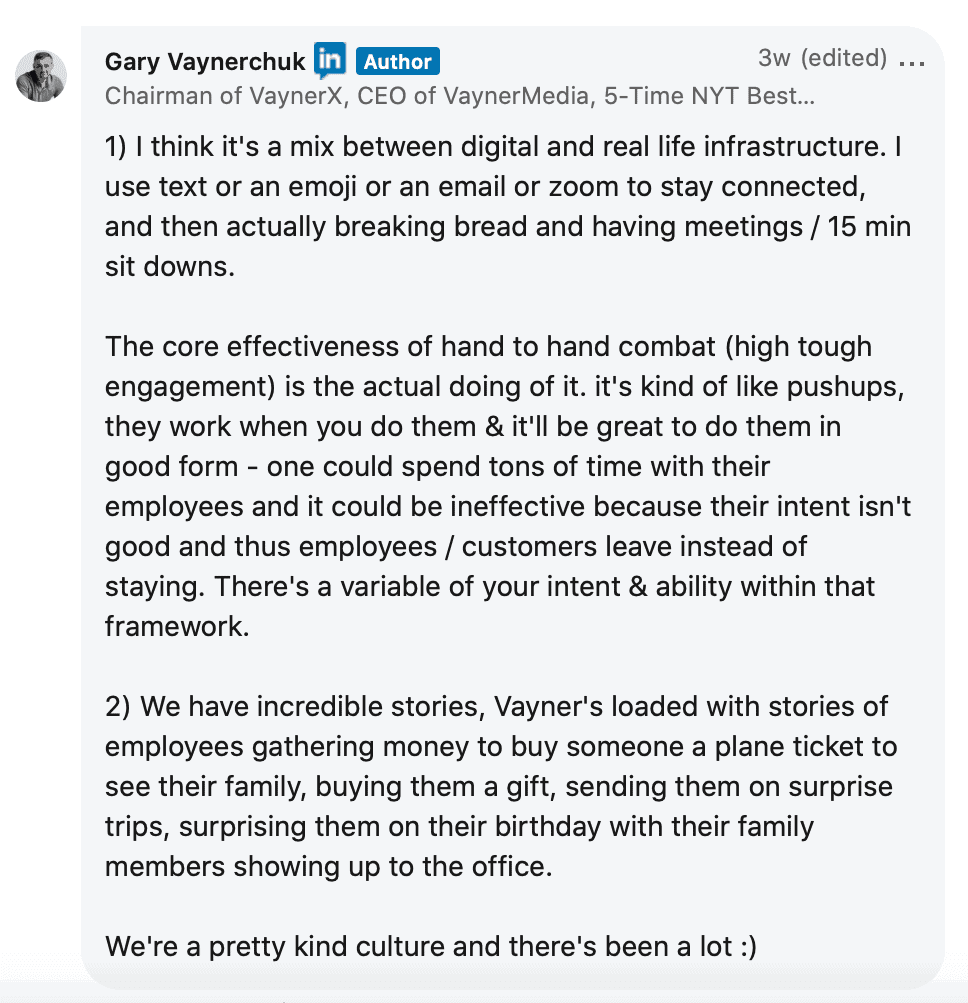Click the ':)' smiley at the comment's end
Image resolution: width=968 pixels, height=1003 pixels.
click(748, 947)
